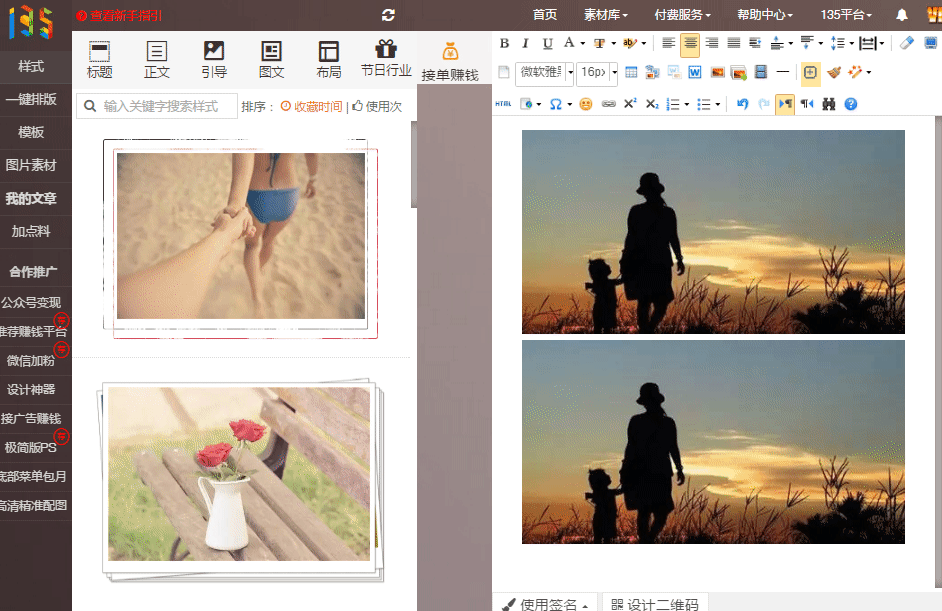This screenshot has width=942, height=611.
Task: Open 图片素材 in the left sidebar
Action: [31, 165]
